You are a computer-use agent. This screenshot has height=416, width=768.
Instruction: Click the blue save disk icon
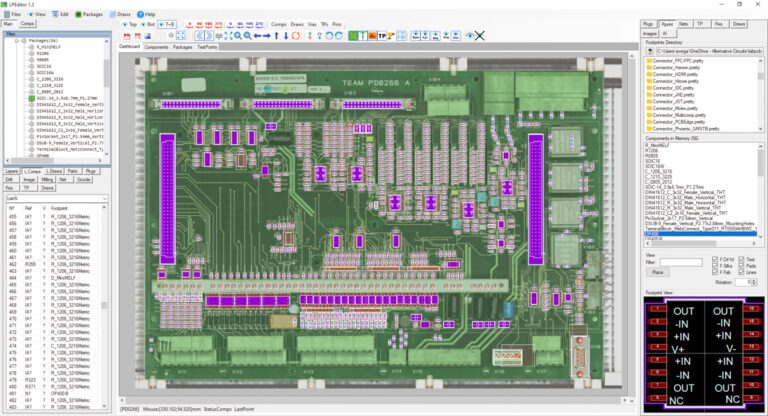[x=147, y=36]
